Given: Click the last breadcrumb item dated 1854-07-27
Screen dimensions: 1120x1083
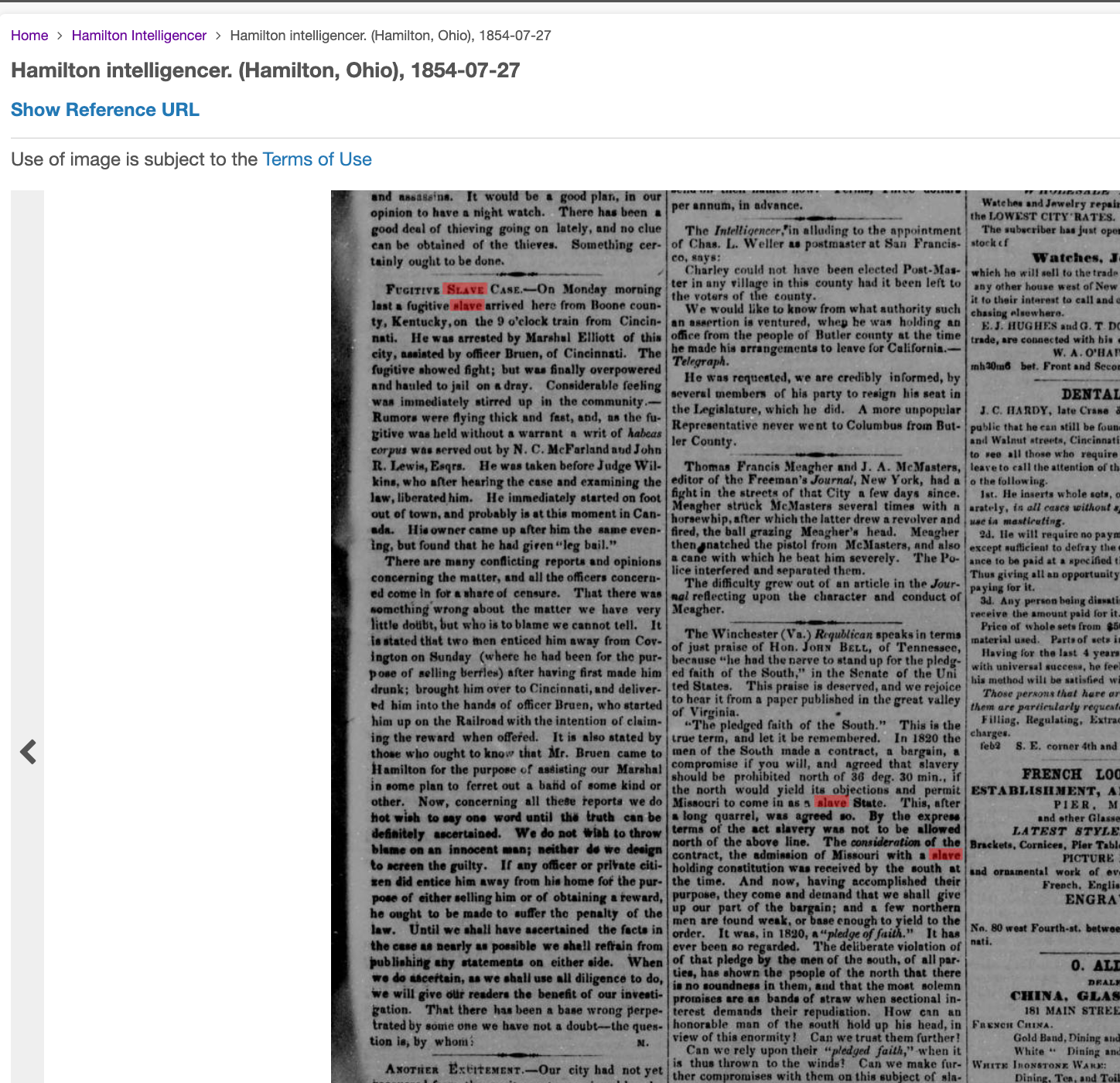Looking at the screenshot, I should (391, 36).
